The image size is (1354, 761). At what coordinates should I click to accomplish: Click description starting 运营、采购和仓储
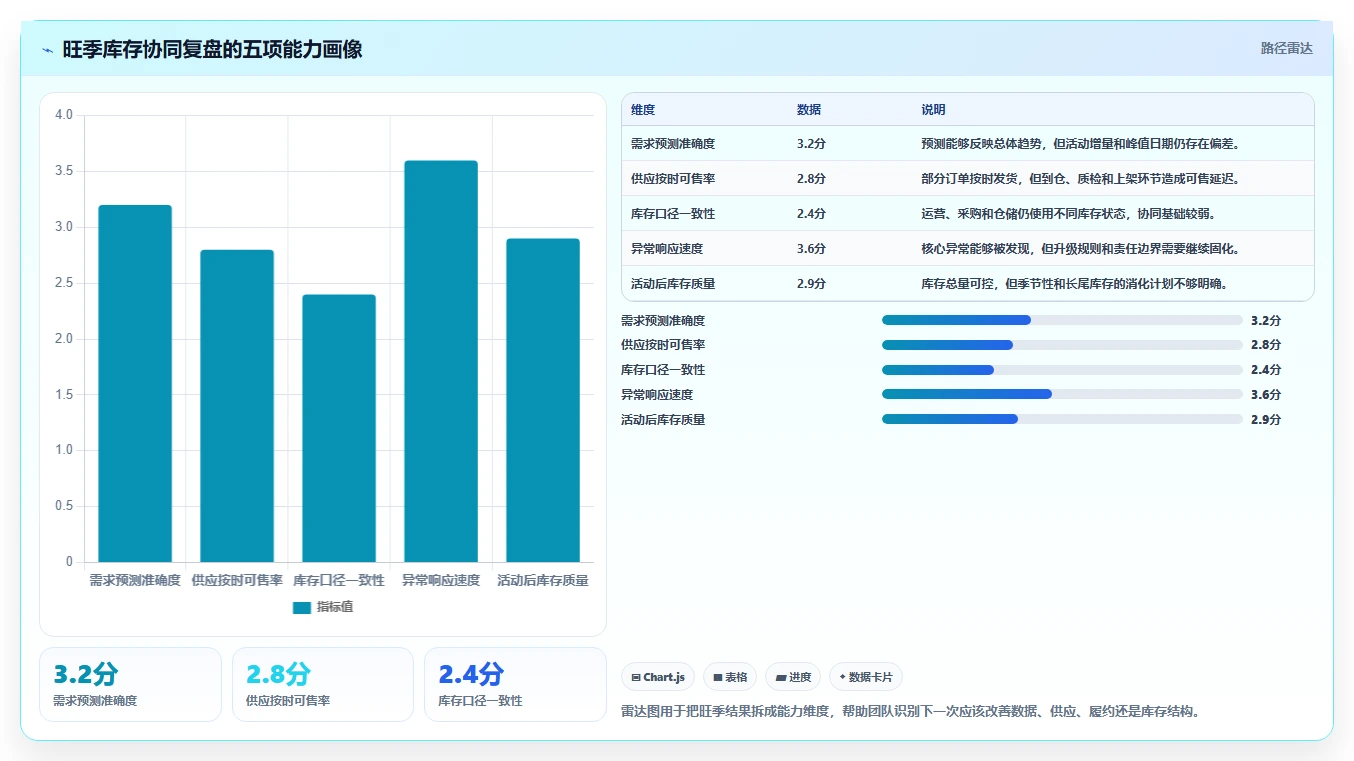click(1068, 214)
